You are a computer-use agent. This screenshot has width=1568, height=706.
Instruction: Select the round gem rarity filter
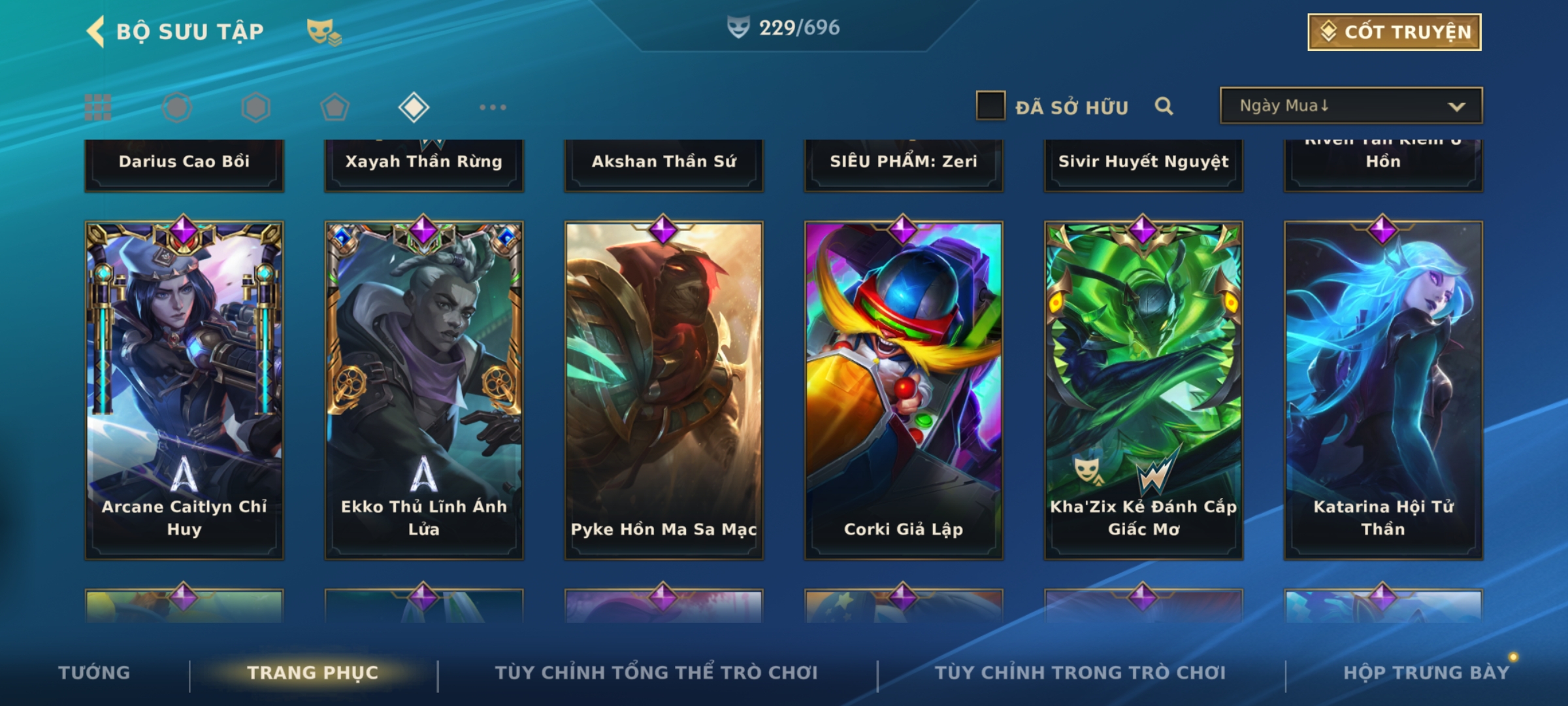pos(177,107)
